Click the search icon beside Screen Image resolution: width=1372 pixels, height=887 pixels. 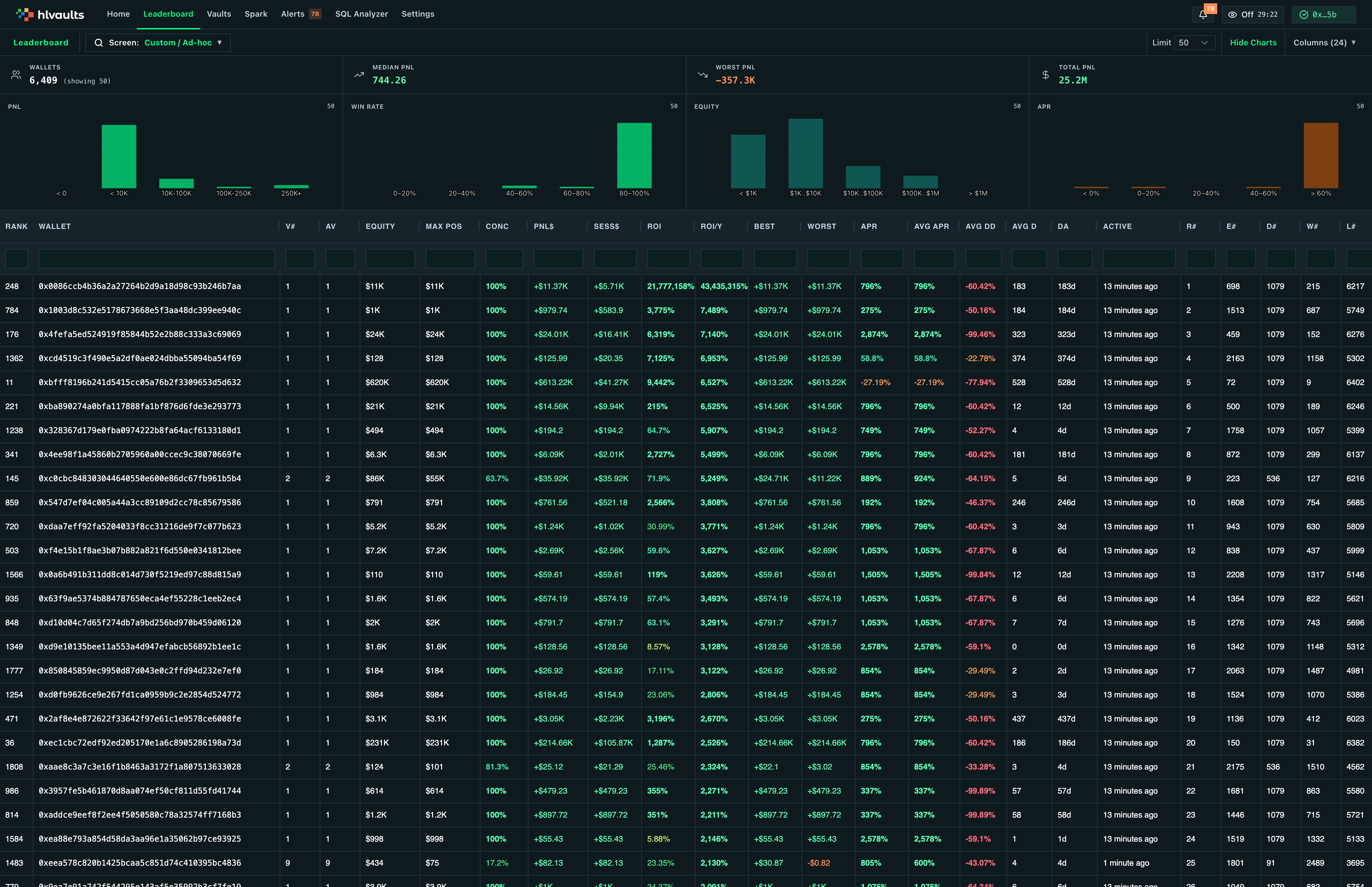click(98, 43)
